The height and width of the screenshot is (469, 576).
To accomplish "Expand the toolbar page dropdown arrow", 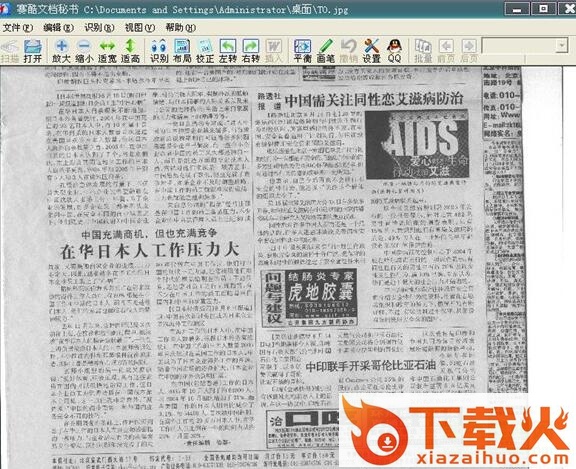I will (562, 46).
